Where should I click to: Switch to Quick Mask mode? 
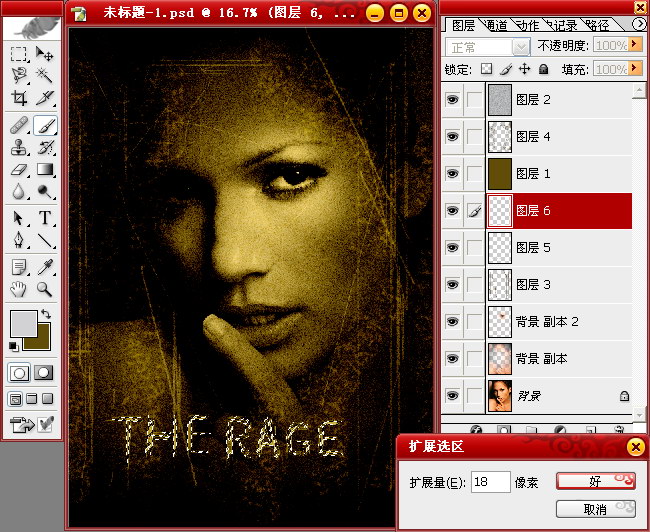pyautogui.click(x=44, y=373)
